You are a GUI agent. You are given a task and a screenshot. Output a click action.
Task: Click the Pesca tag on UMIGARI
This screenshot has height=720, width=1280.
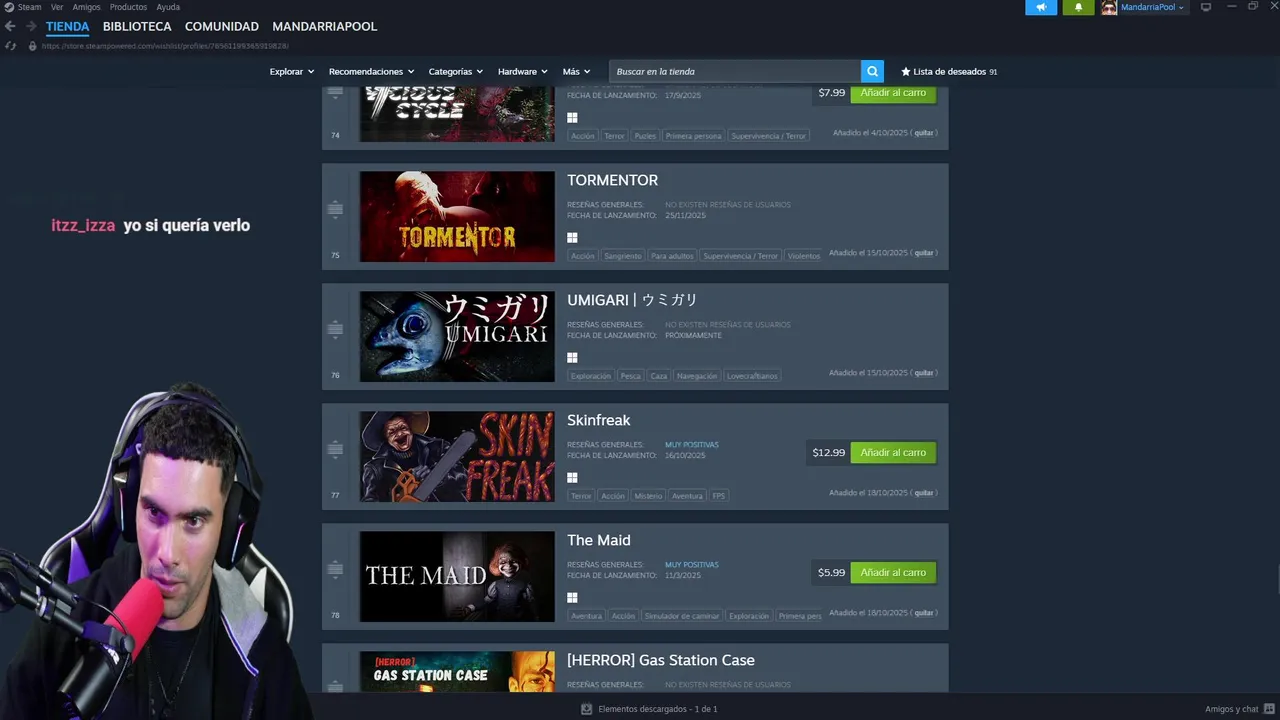[x=630, y=376]
